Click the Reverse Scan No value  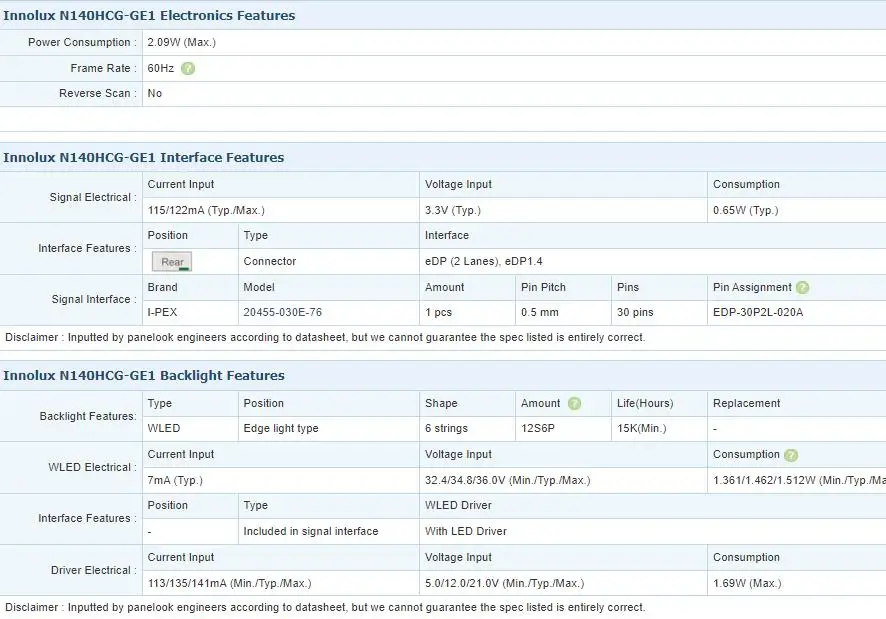click(x=155, y=94)
